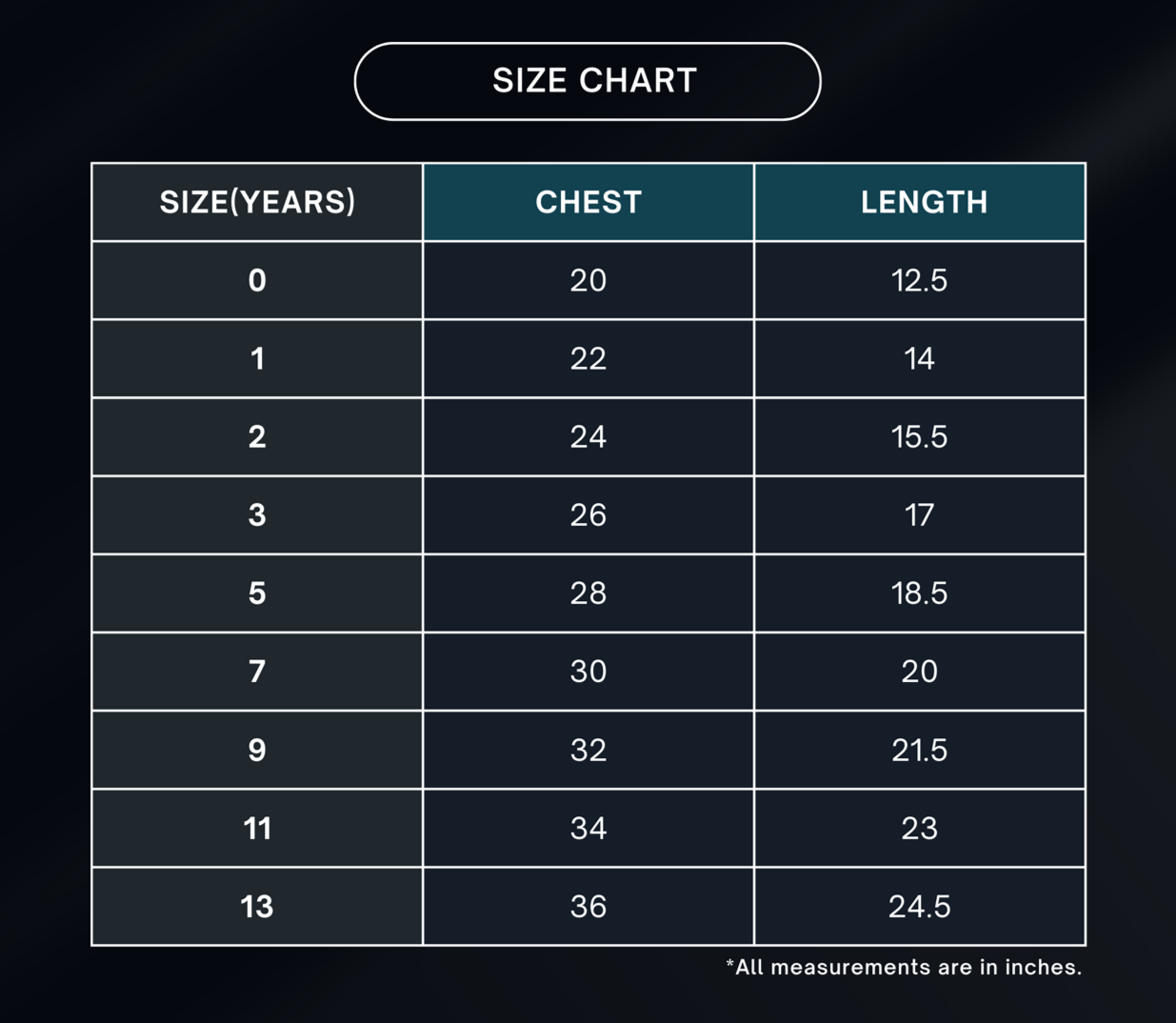The image size is (1176, 1023).
Task: Select the length value 24.5 cell
Action: [920, 906]
